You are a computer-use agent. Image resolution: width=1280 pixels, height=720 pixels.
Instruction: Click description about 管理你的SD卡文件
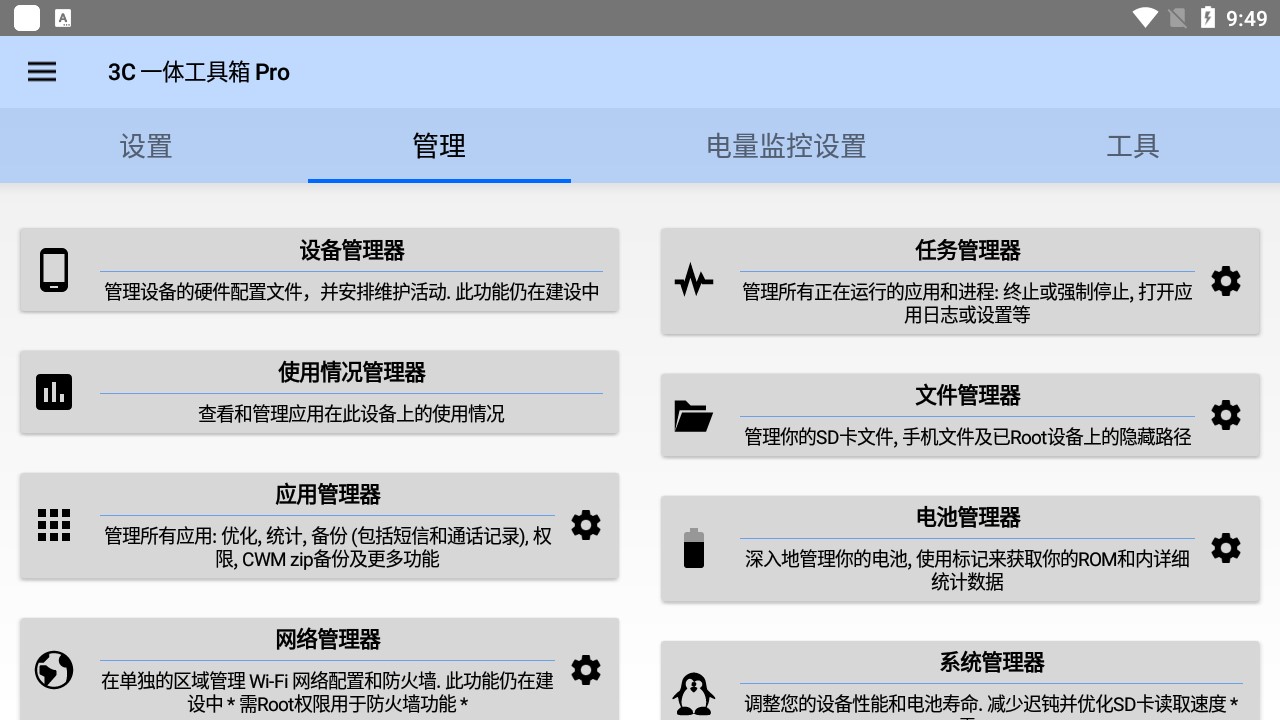[968, 437]
